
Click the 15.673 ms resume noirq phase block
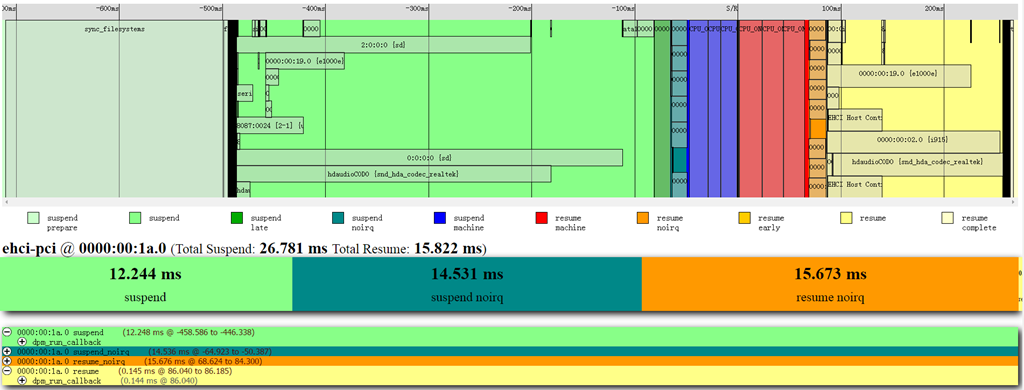tap(830, 284)
